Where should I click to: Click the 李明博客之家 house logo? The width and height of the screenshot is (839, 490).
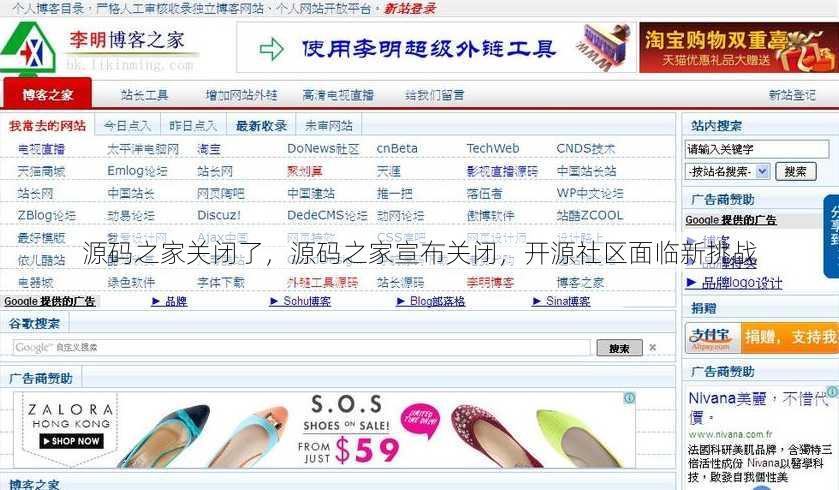[28, 48]
